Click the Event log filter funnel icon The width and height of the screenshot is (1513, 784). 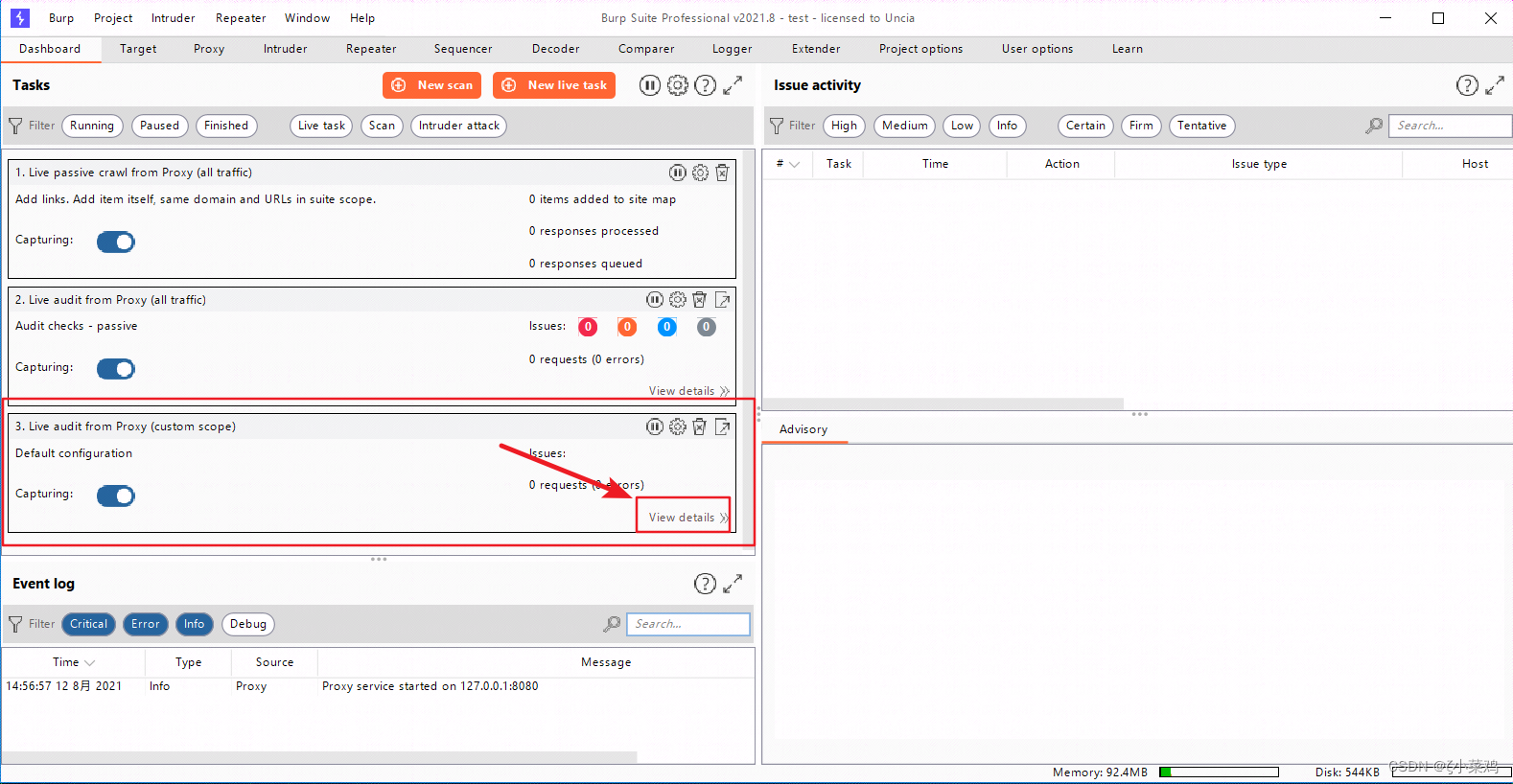pos(15,624)
